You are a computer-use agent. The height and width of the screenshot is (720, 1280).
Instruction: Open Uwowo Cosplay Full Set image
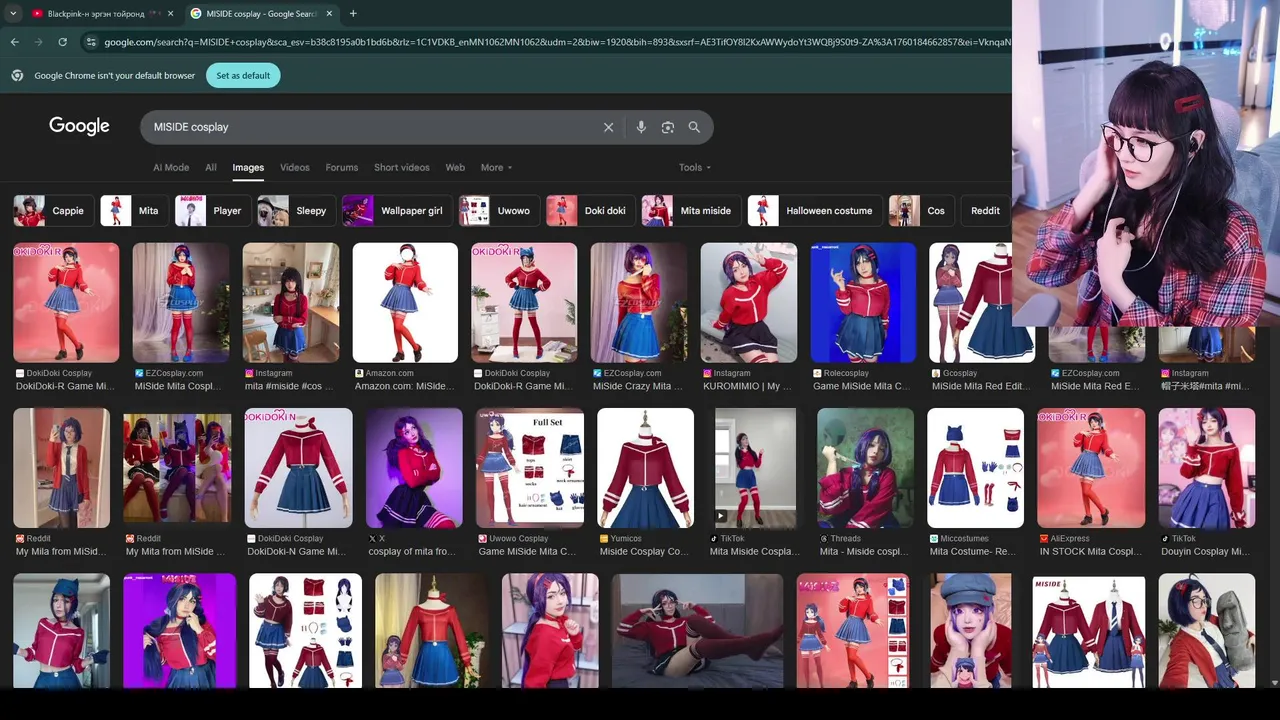coord(529,467)
